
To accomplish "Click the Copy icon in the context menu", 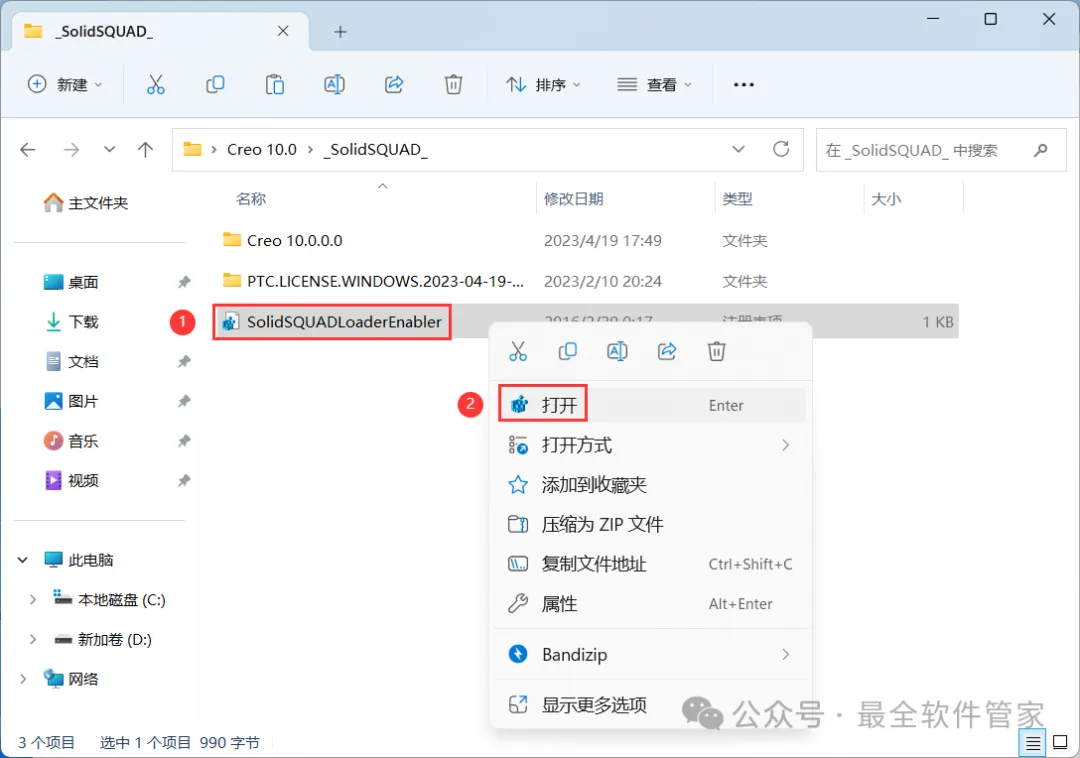I will (568, 351).
